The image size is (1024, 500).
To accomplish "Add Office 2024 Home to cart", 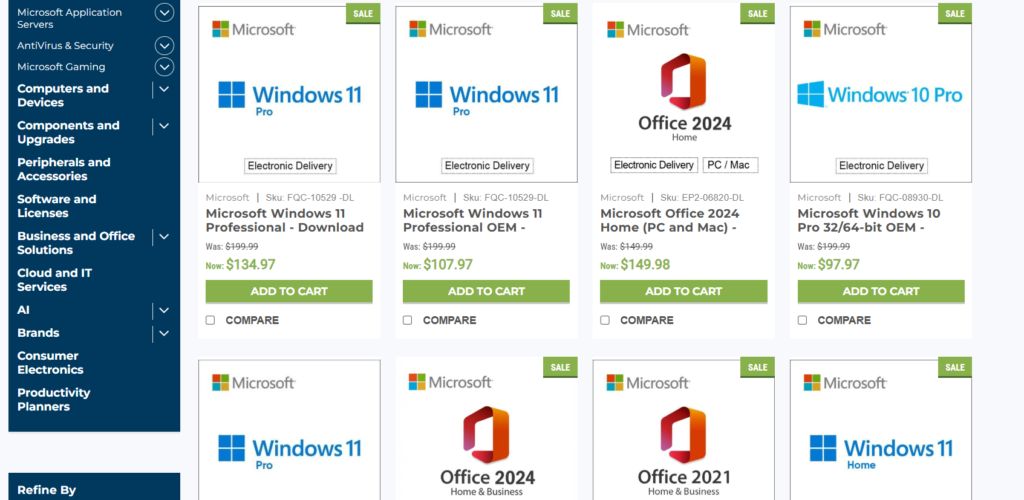I will click(x=684, y=292).
